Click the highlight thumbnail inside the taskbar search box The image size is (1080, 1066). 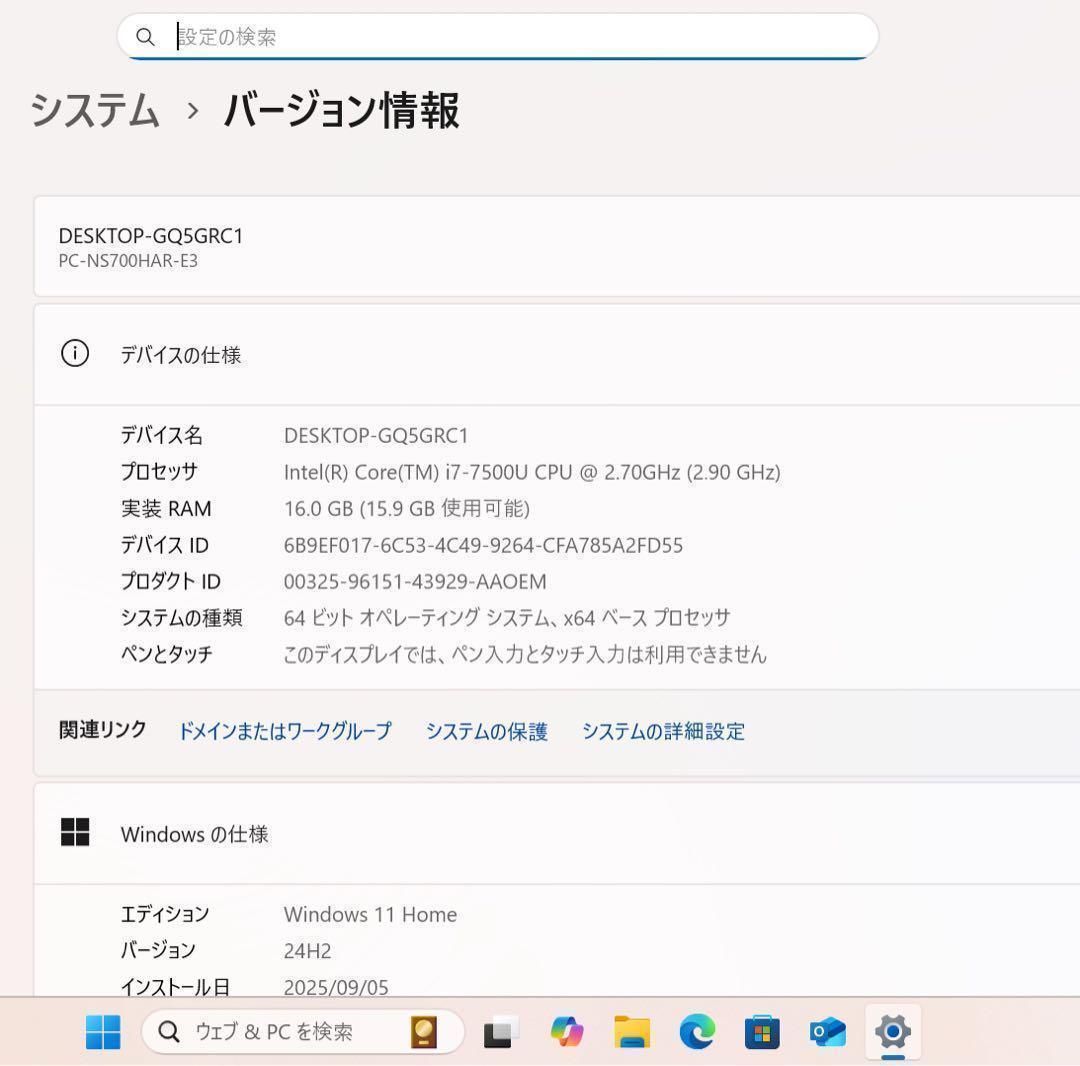point(424,1031)
